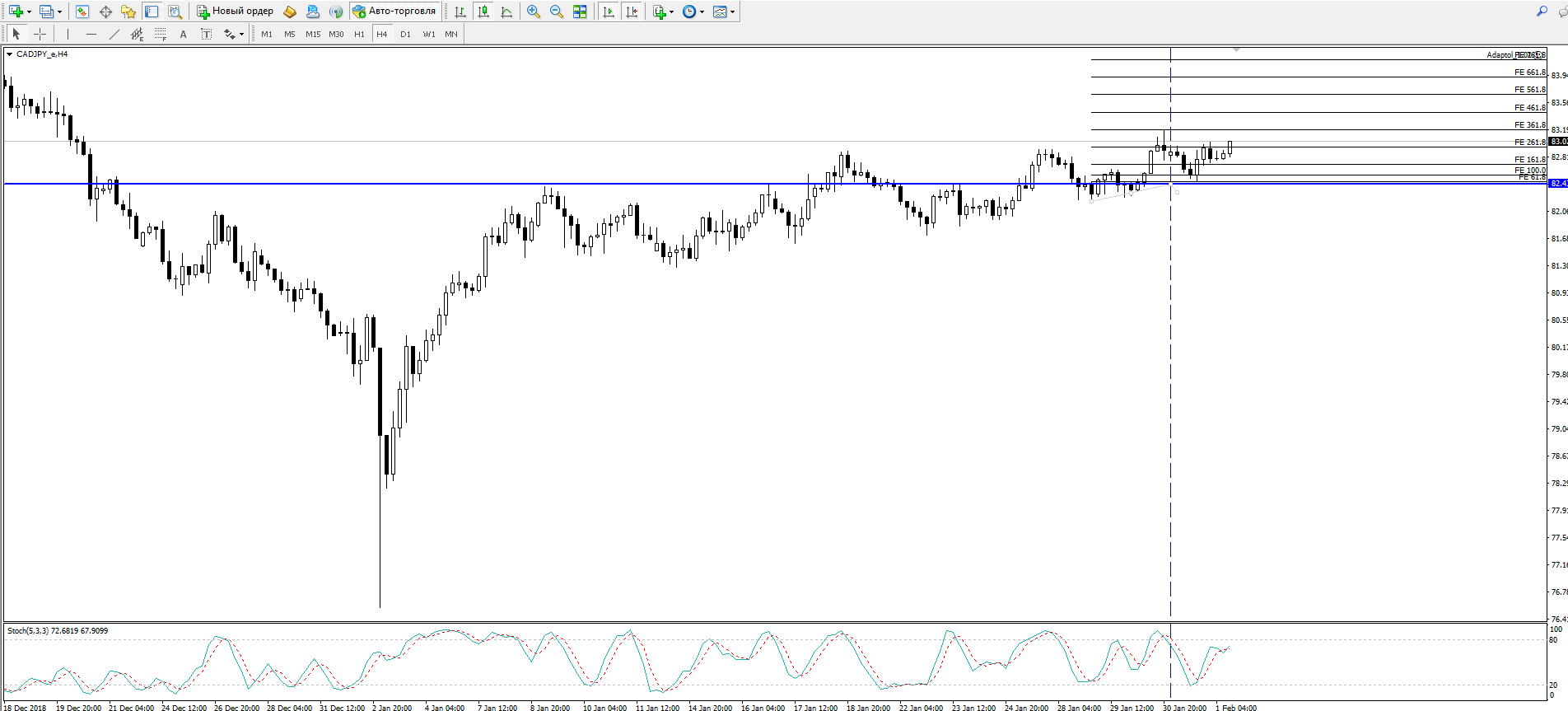This screenshot has height=711, width=1568.
Task: Expand the templates dropdown arrow
Action: click(732, 12)
